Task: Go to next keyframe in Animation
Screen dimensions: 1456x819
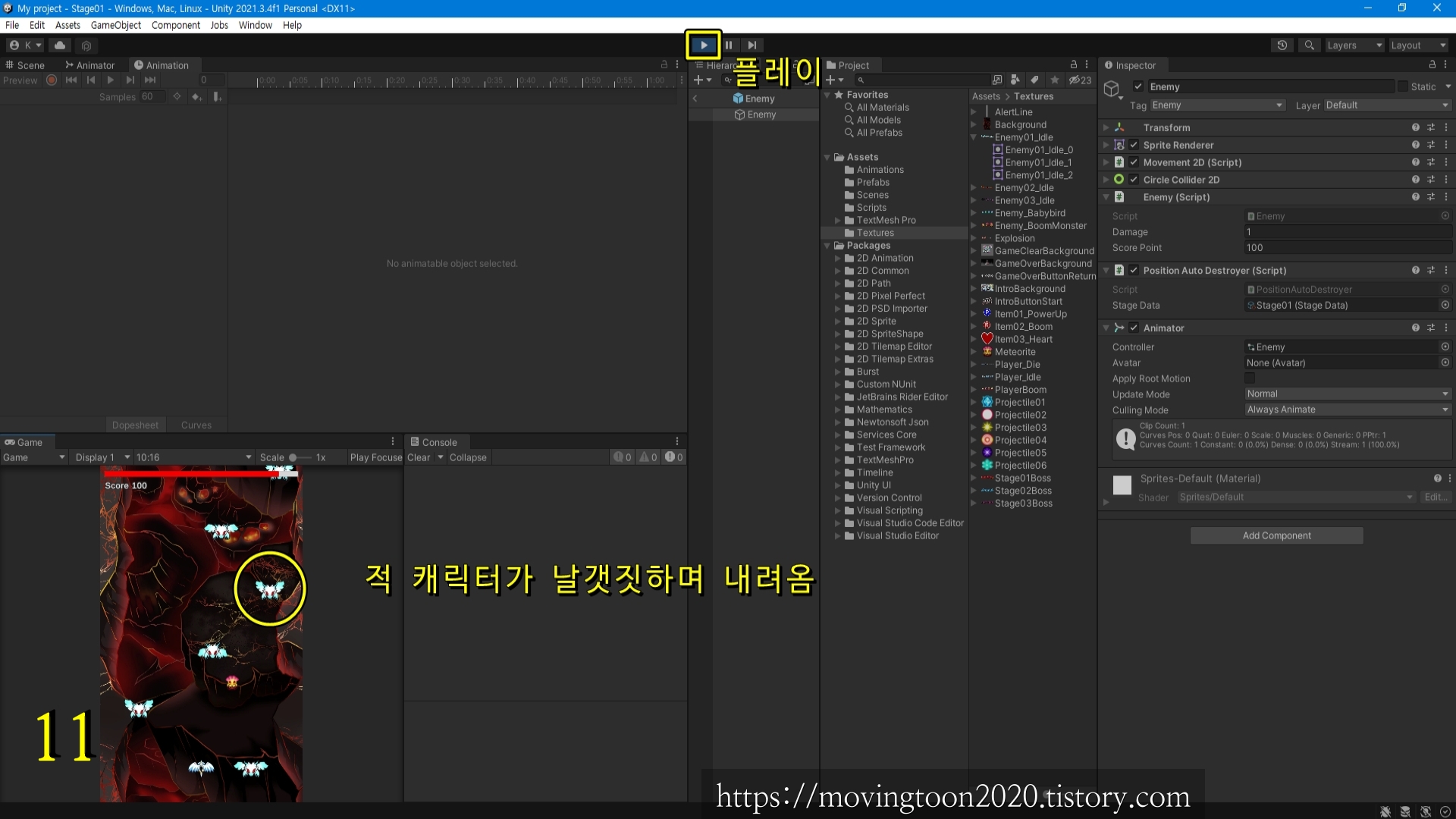Action: click(130, 80)
